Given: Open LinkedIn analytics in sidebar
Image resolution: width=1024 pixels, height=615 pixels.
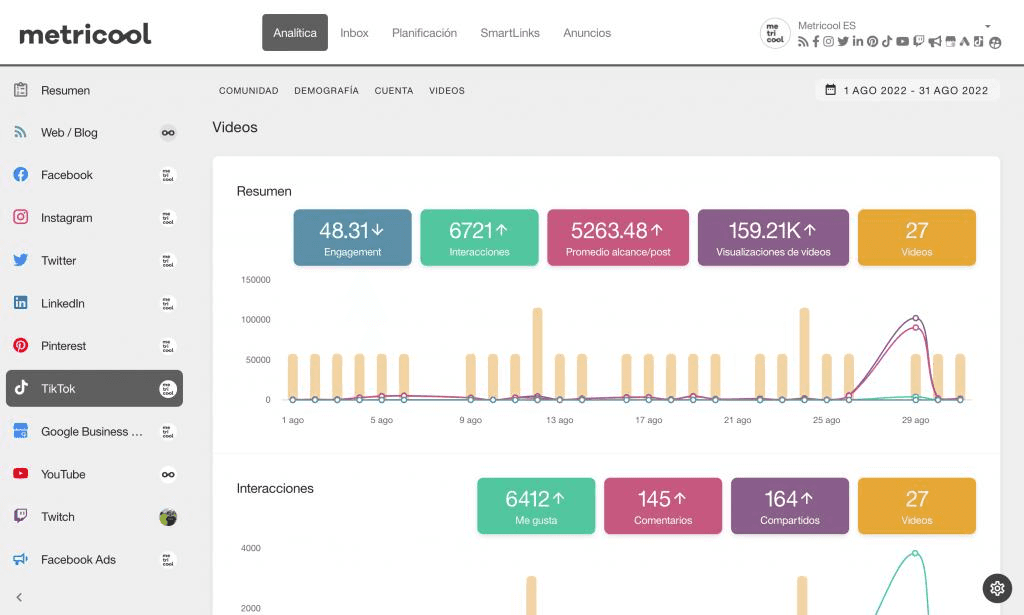Looking at the screenshot, I should [94, 303].
